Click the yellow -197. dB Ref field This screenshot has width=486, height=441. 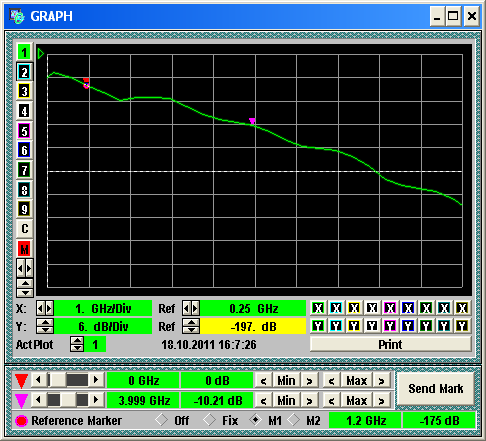253,326
